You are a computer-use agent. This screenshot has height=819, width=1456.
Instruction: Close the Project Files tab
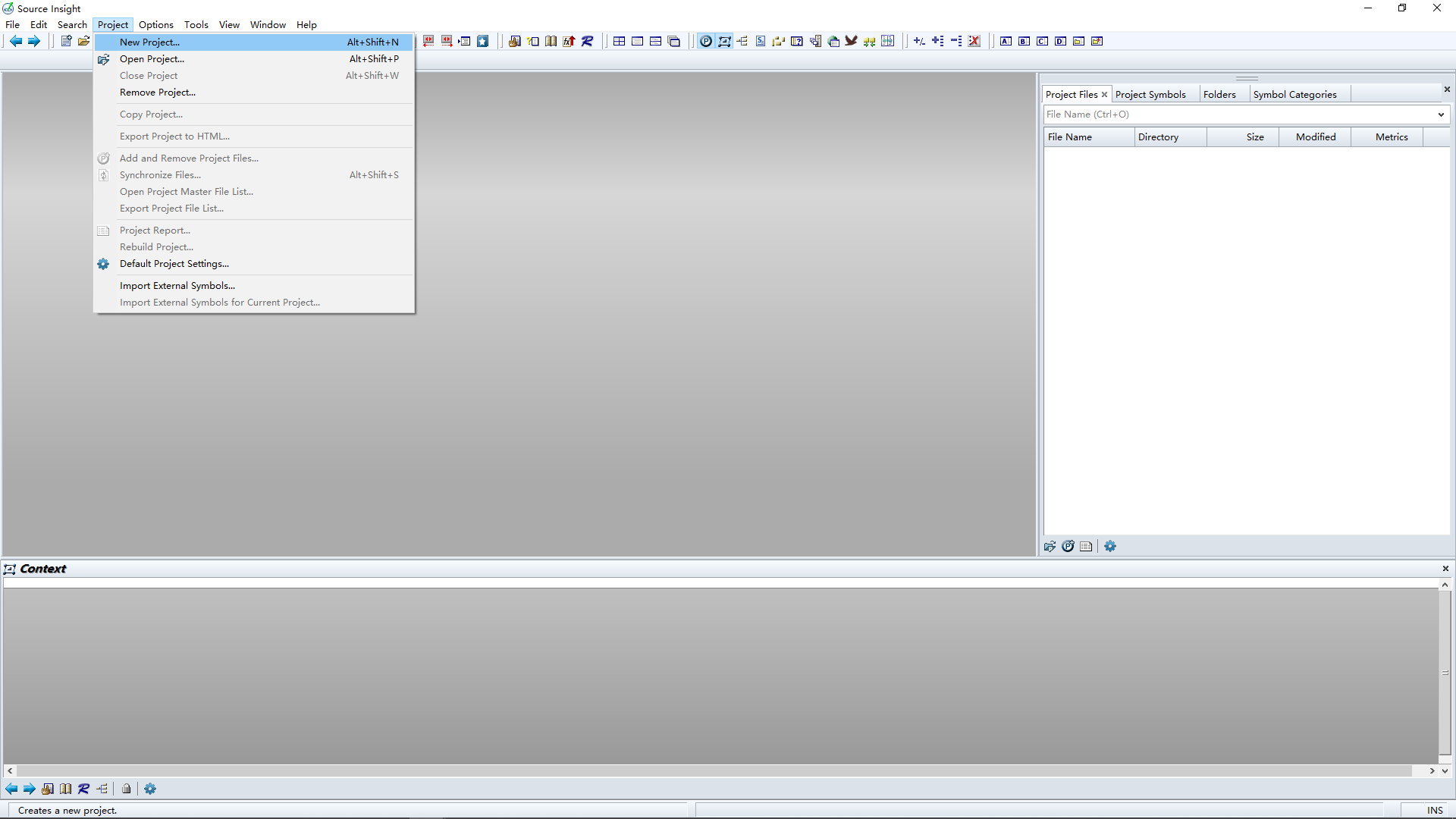1104,95
